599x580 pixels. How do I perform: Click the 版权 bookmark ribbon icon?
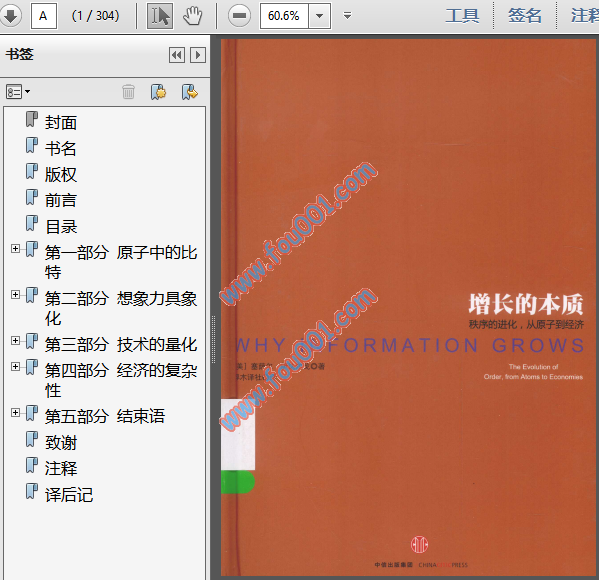click(x=32, y=171)
